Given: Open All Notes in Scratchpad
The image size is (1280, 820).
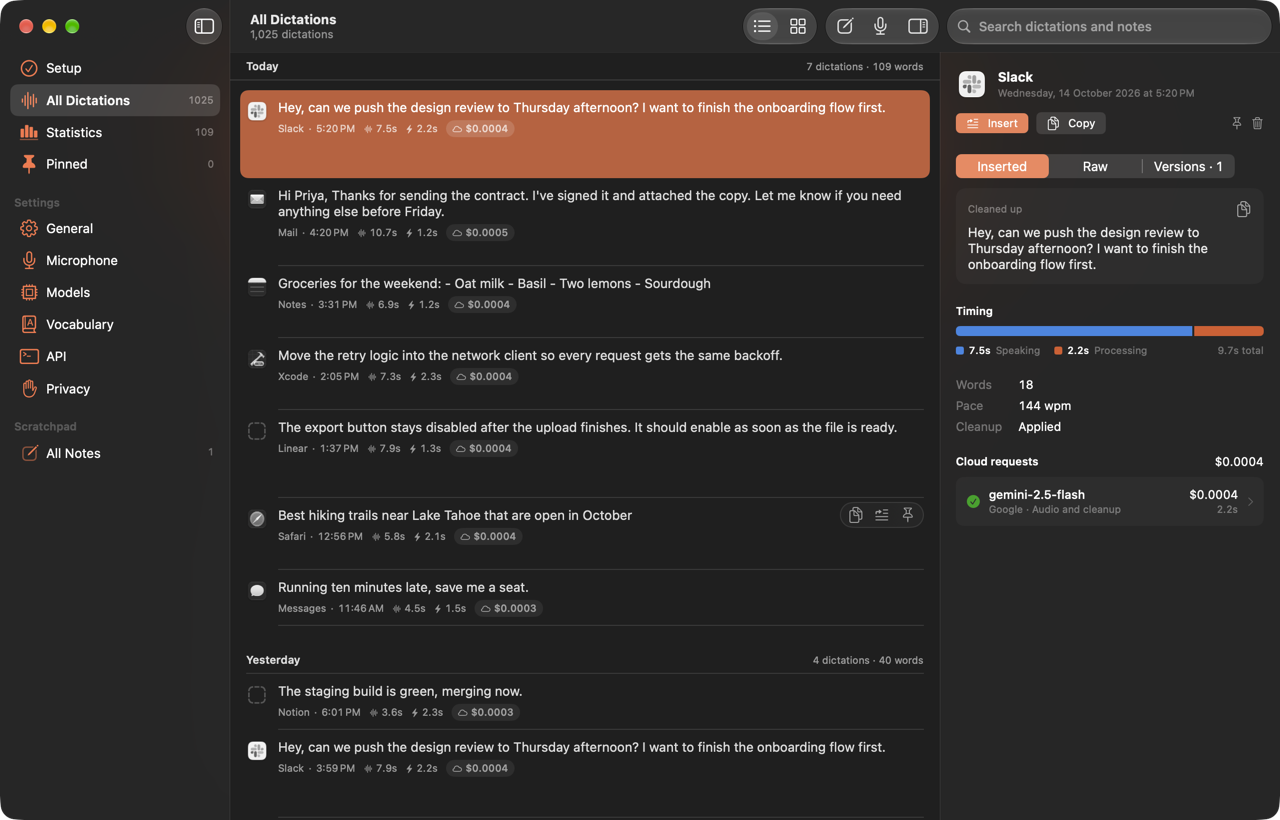Looking at the screenshot, I should [x=115, y=453].
